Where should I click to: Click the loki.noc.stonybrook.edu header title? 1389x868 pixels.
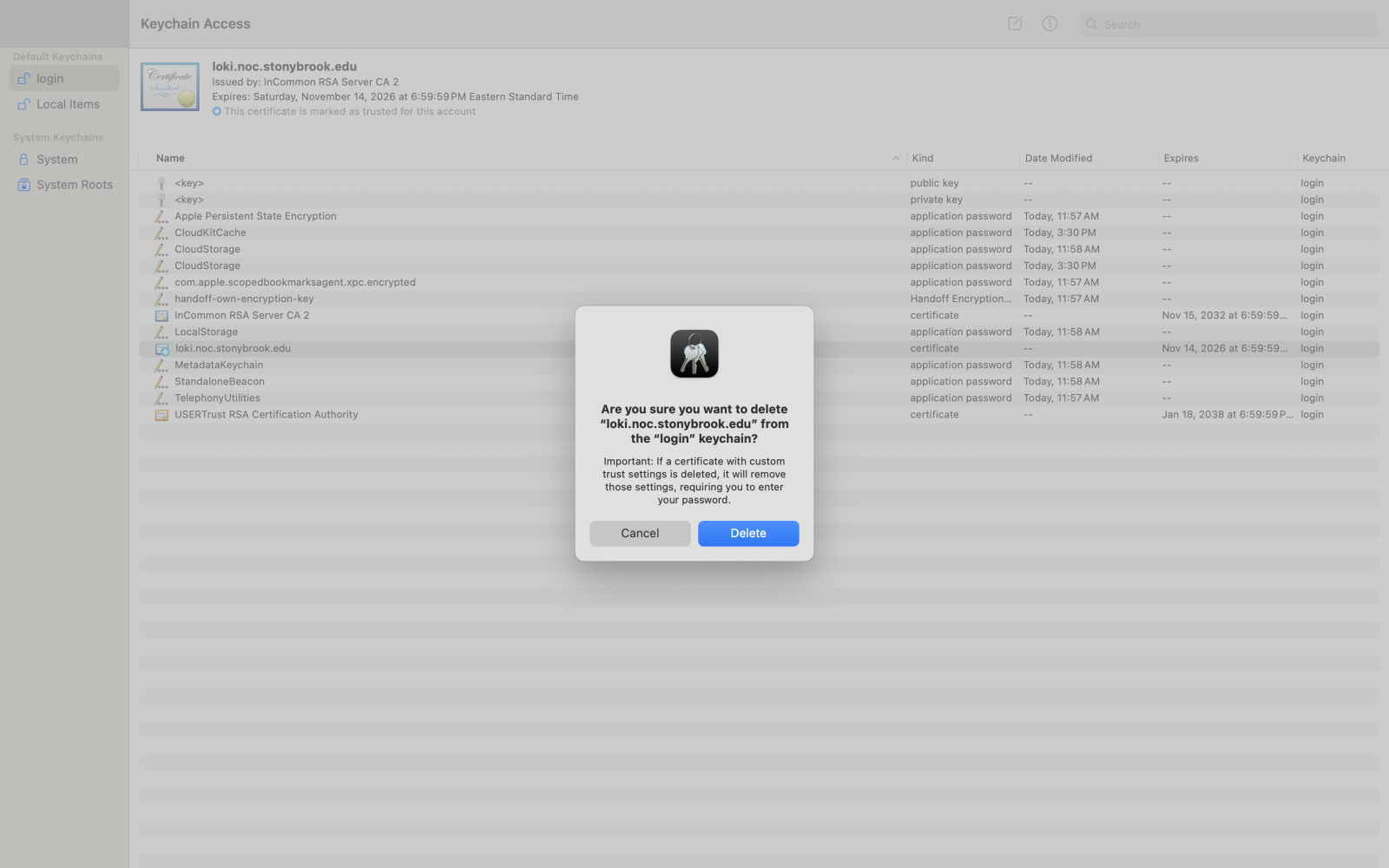point(284,66)
